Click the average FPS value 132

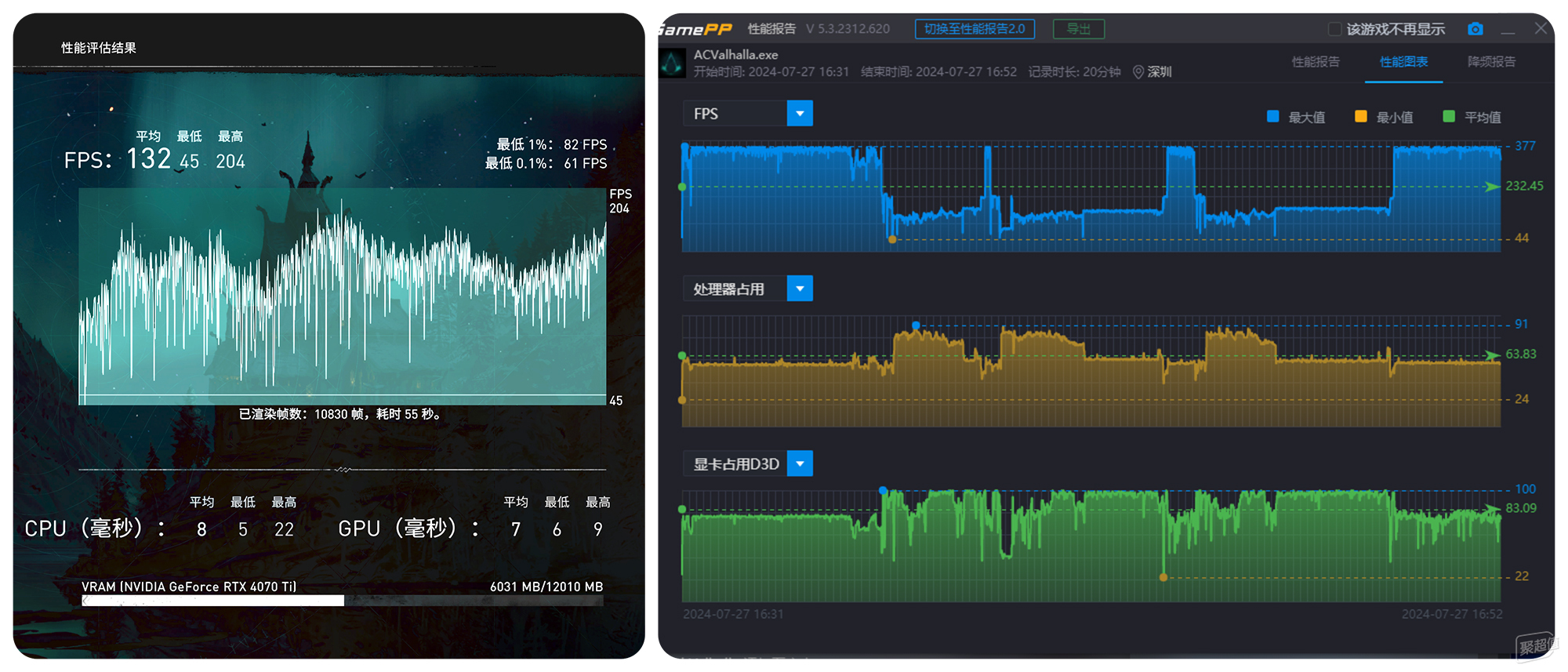(x=148, y=159)
